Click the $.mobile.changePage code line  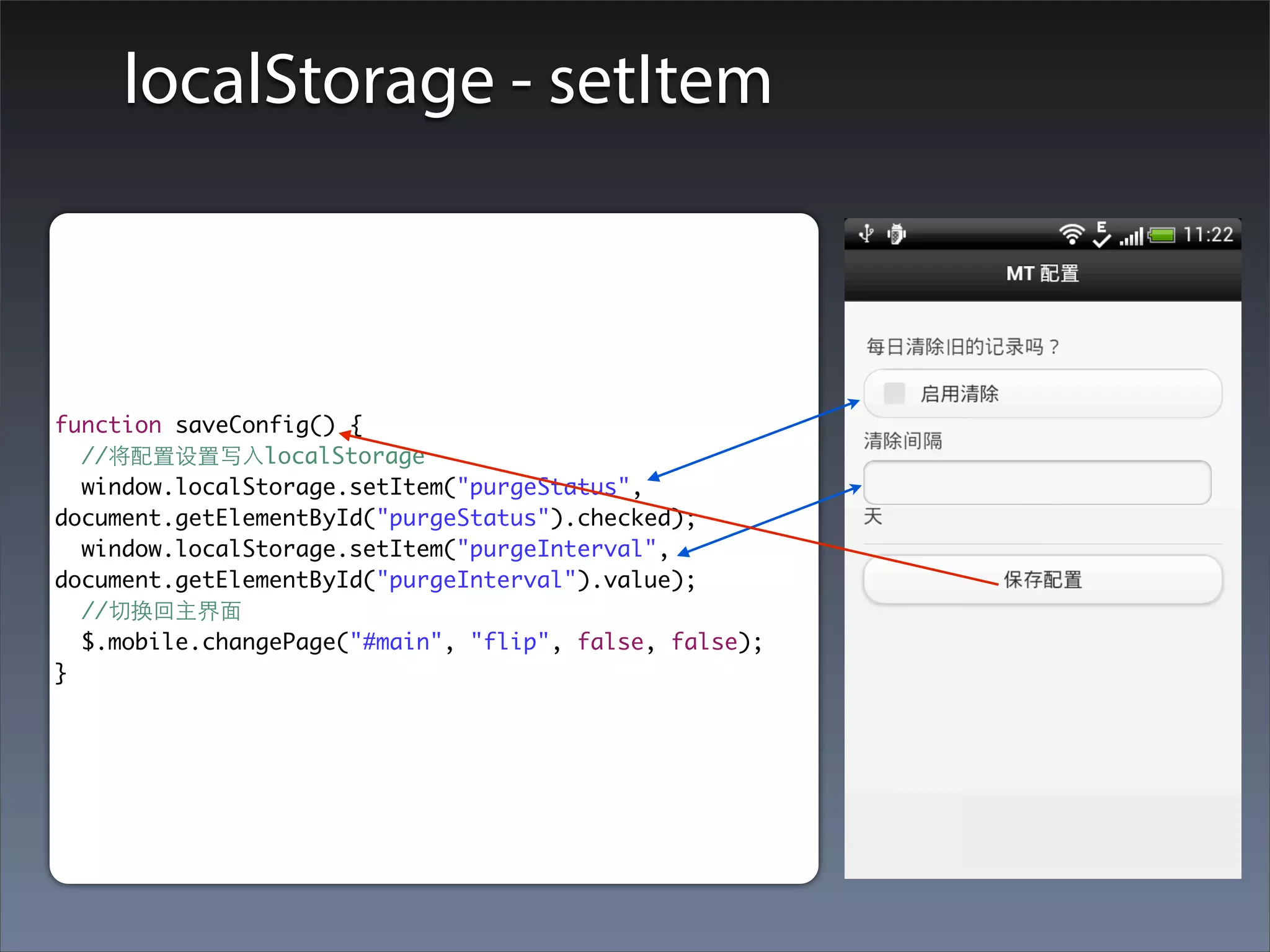[422, 642]
